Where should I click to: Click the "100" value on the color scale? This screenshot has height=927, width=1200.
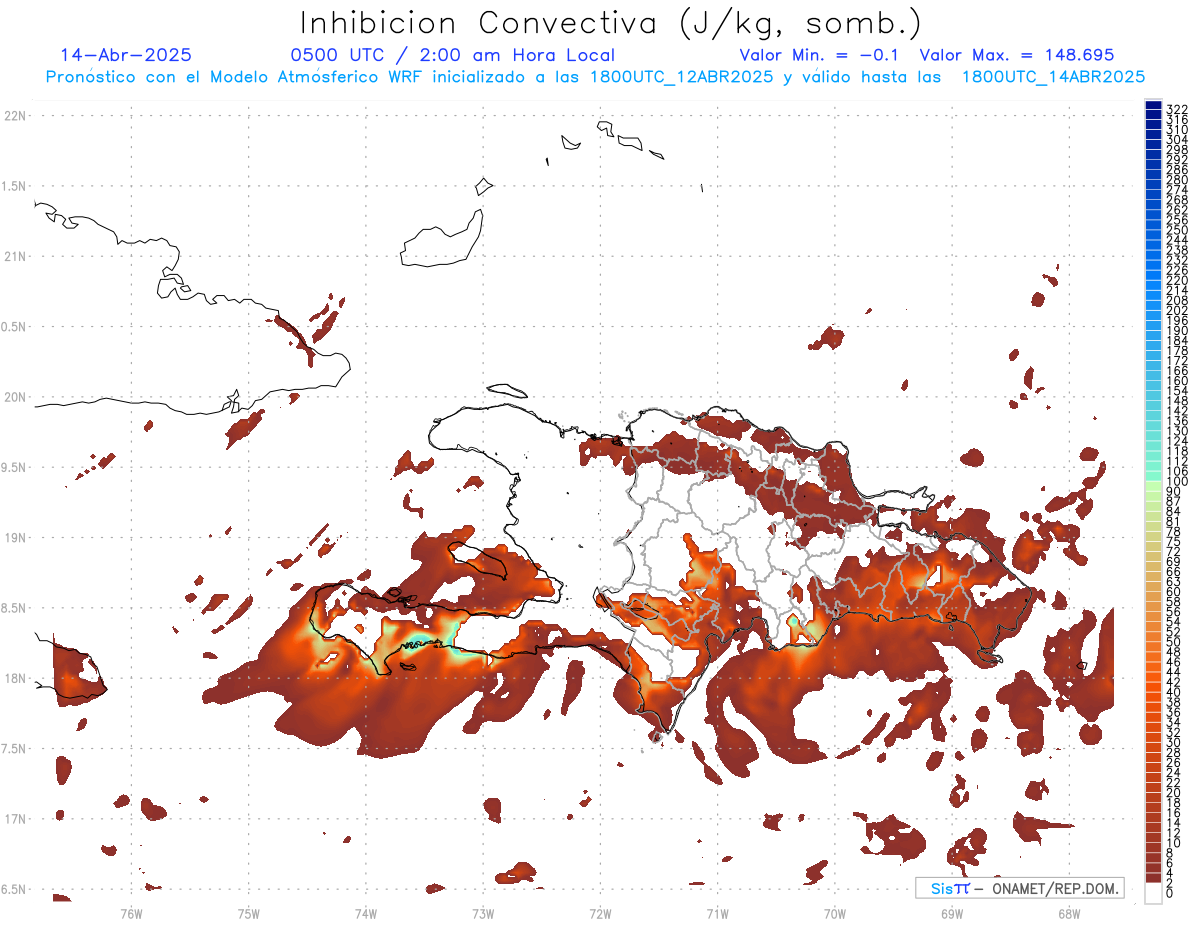(1176, 482)
